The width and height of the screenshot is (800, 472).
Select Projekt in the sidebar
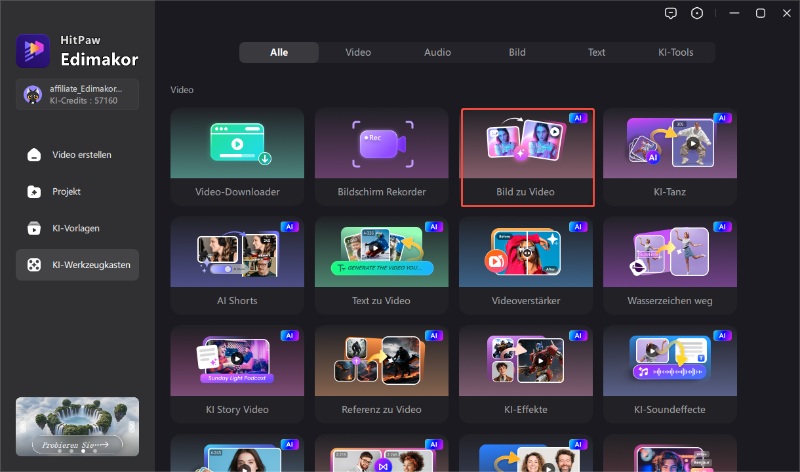coord(77,191)
